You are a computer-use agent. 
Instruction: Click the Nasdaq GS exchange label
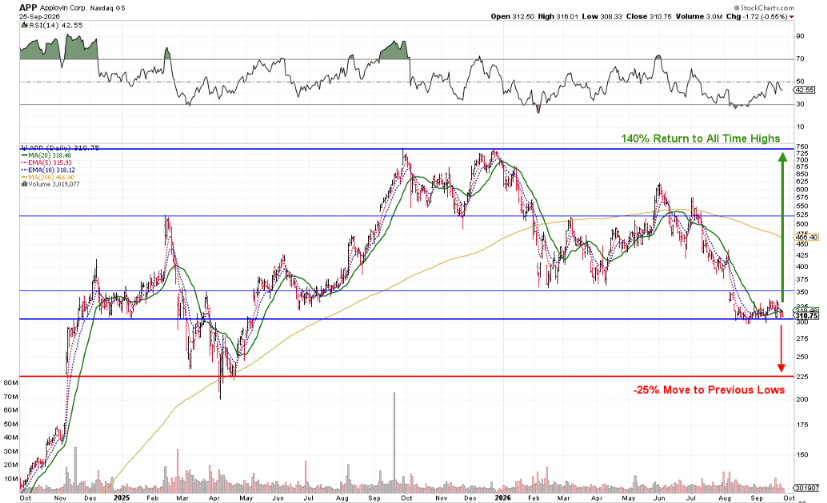point(108,8)
